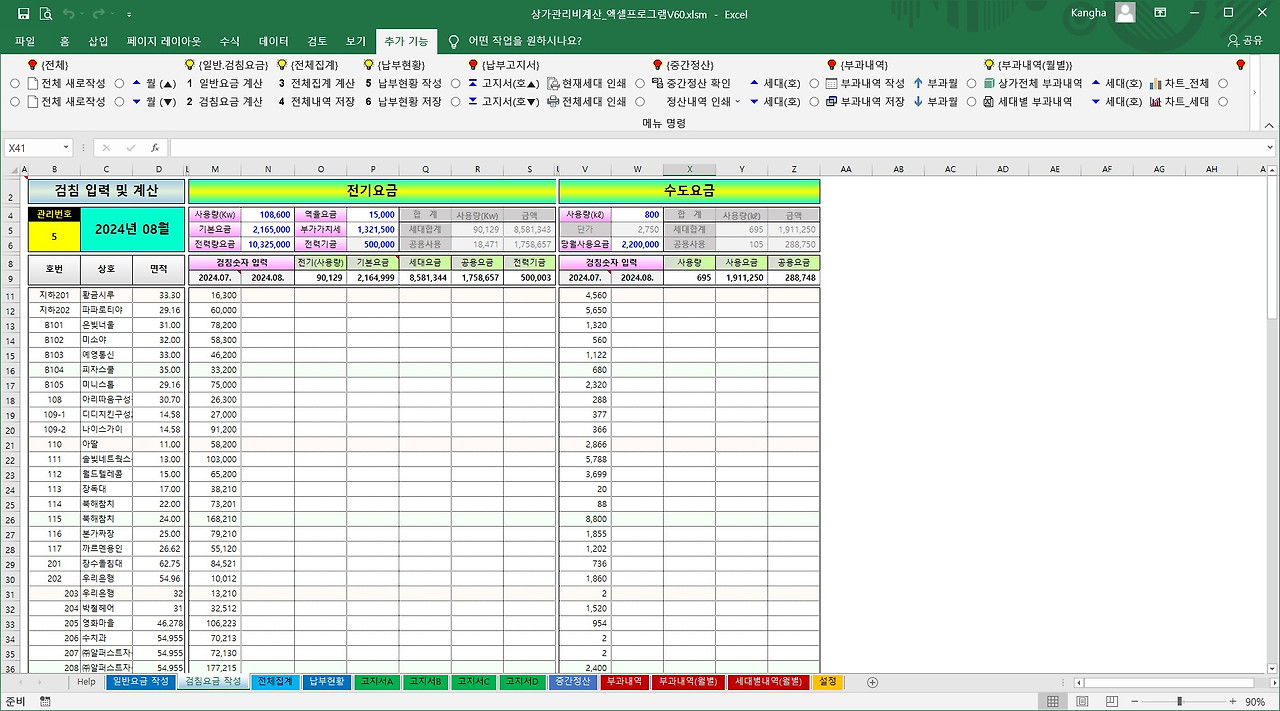Image resolution: width=1280 pixels, height=711 pixels.
Task: Click the 현재세대 인쇄 printer icon
Action: pos(553,83)
